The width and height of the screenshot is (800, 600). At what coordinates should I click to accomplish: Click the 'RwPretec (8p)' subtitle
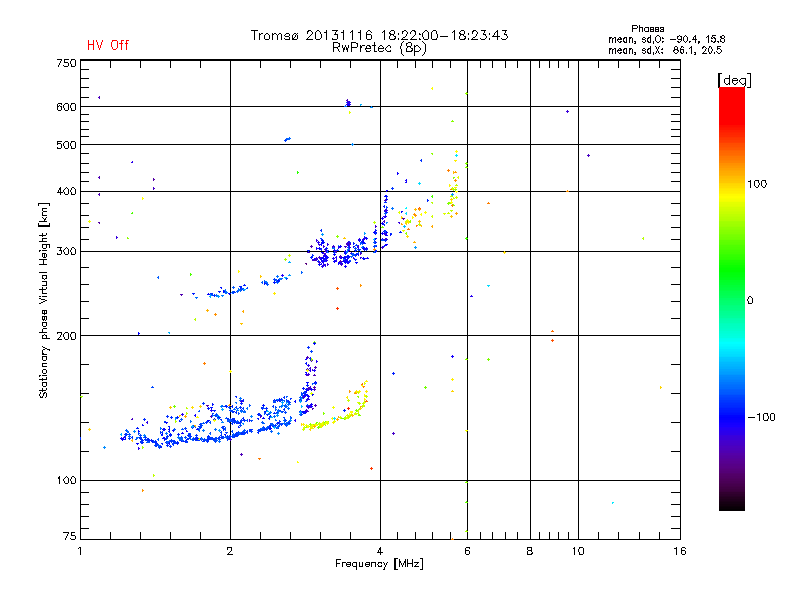click(x=379, y=48)
